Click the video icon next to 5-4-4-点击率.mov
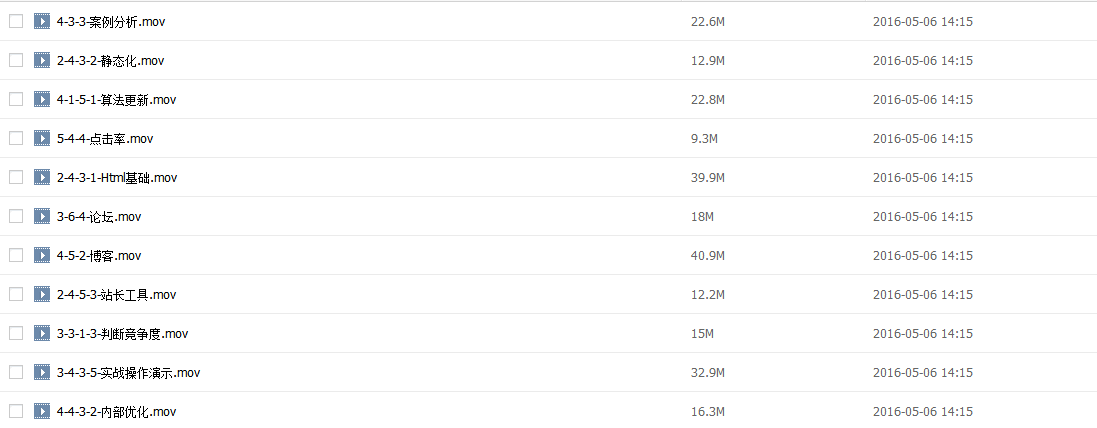Screen dimensions: 1097x428 [x=41, y=138]
